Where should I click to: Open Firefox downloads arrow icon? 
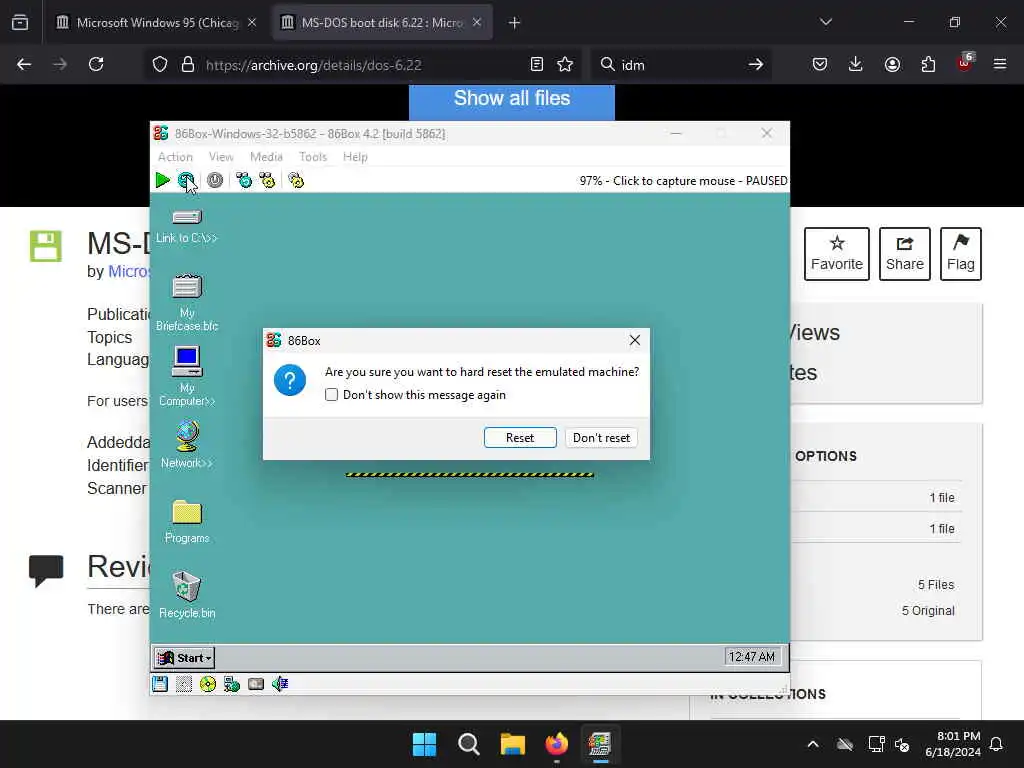click(x=856, y=64)
